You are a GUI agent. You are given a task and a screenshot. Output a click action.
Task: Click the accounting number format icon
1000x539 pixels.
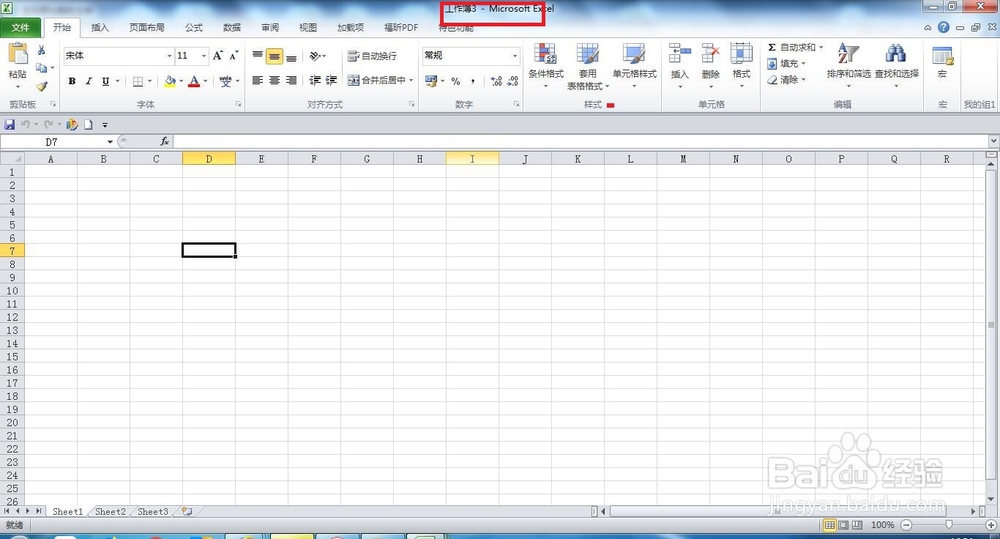pyautogui.click(x=431, y=81)
